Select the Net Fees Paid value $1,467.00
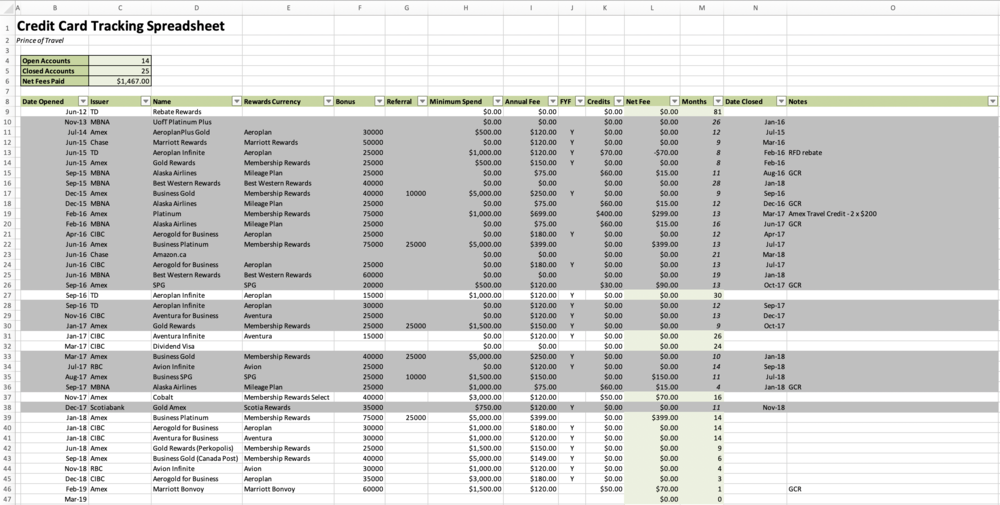The width and height of the screenshot is (1000, 505). 120,81
